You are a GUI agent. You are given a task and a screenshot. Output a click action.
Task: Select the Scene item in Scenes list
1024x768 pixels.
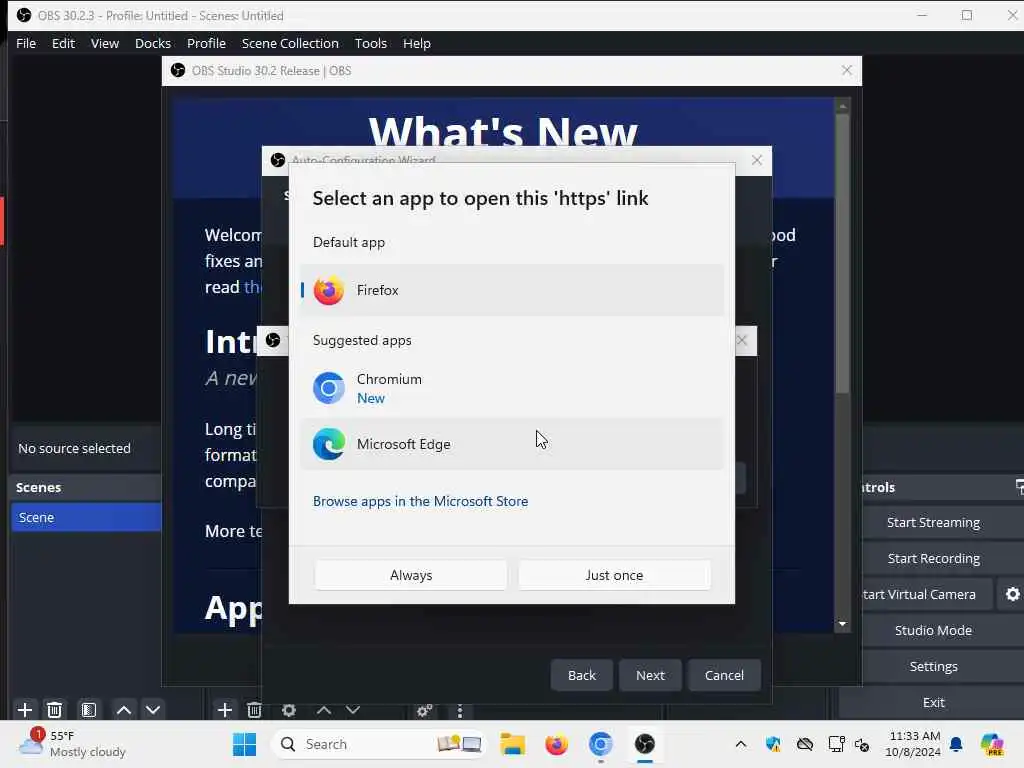[86, 517]
